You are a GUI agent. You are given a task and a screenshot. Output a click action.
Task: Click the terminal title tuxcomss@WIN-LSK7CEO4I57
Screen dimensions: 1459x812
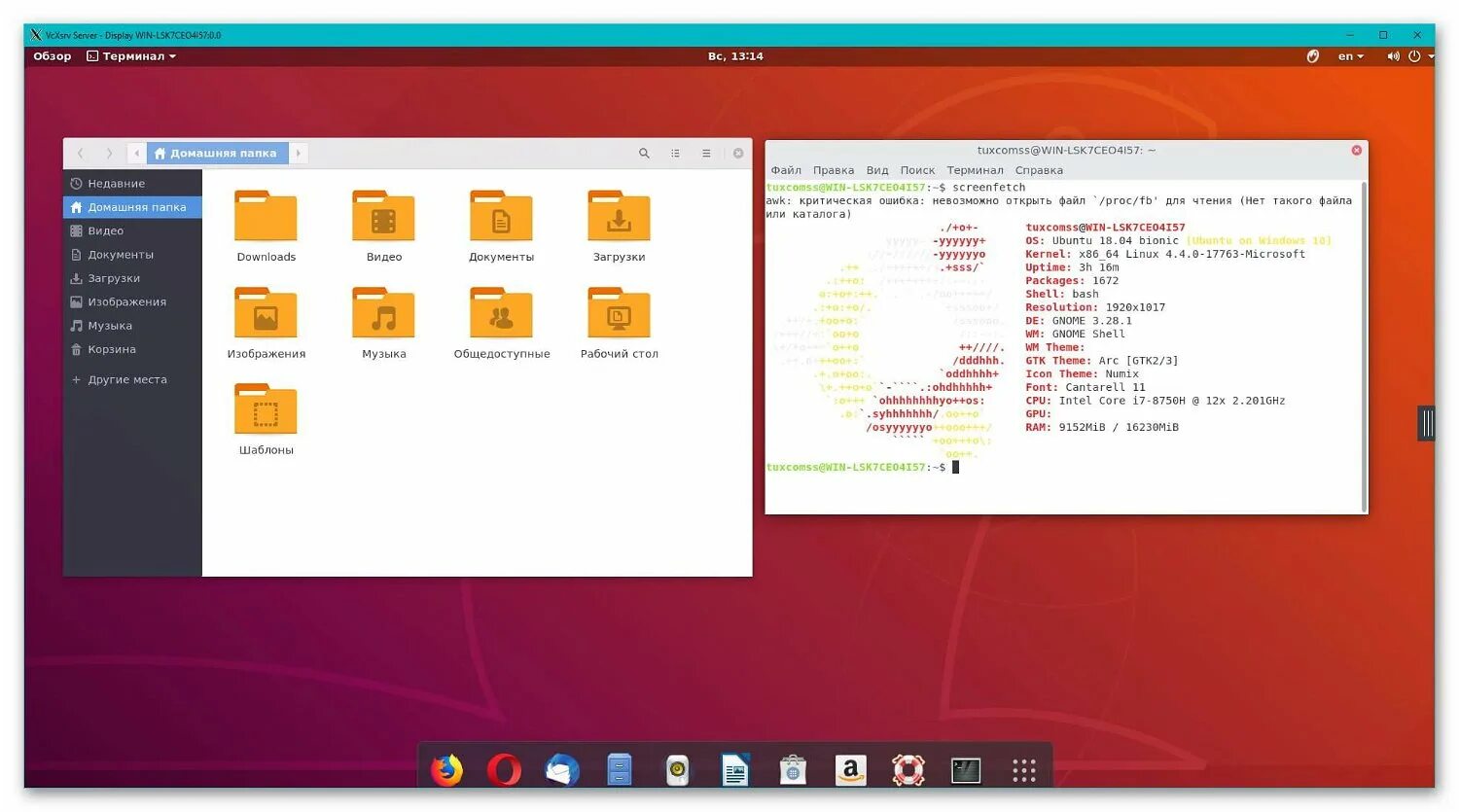coord(1066,151)
